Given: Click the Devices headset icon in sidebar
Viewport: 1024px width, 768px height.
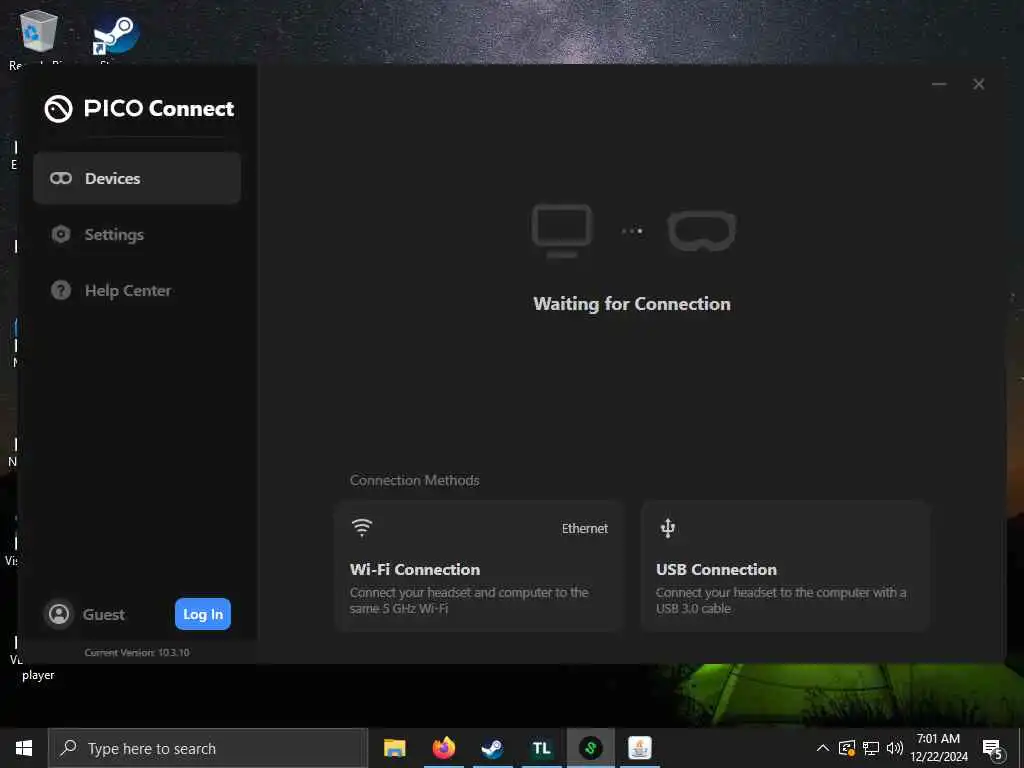Looking at the screenshot, I should pyautogui.click(x=61, y=178).
